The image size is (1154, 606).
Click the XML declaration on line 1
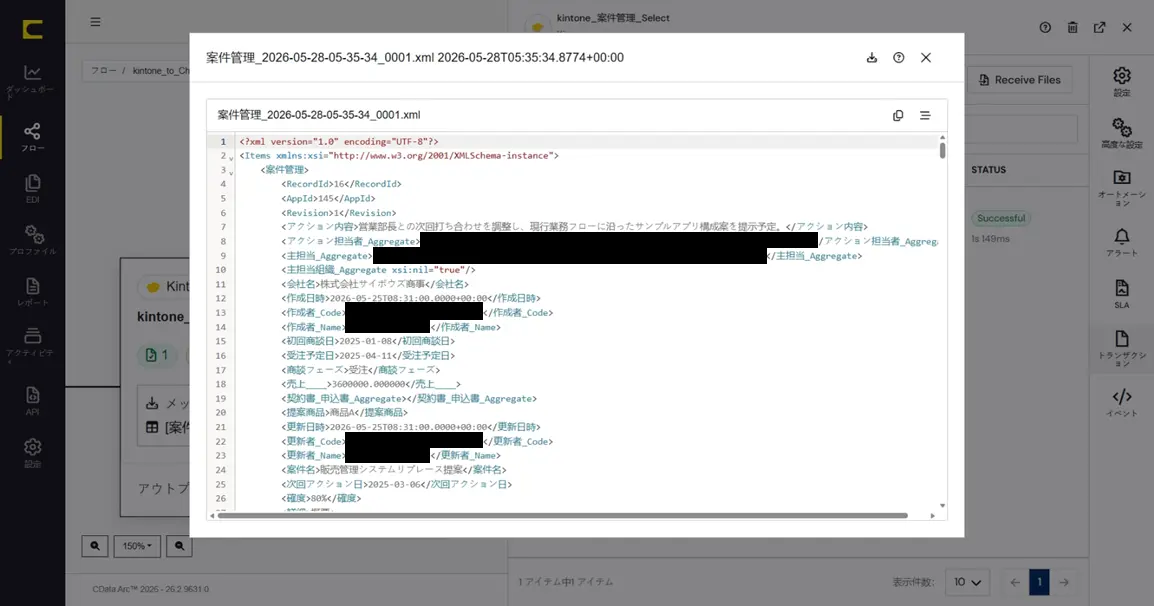click(339, 141)
